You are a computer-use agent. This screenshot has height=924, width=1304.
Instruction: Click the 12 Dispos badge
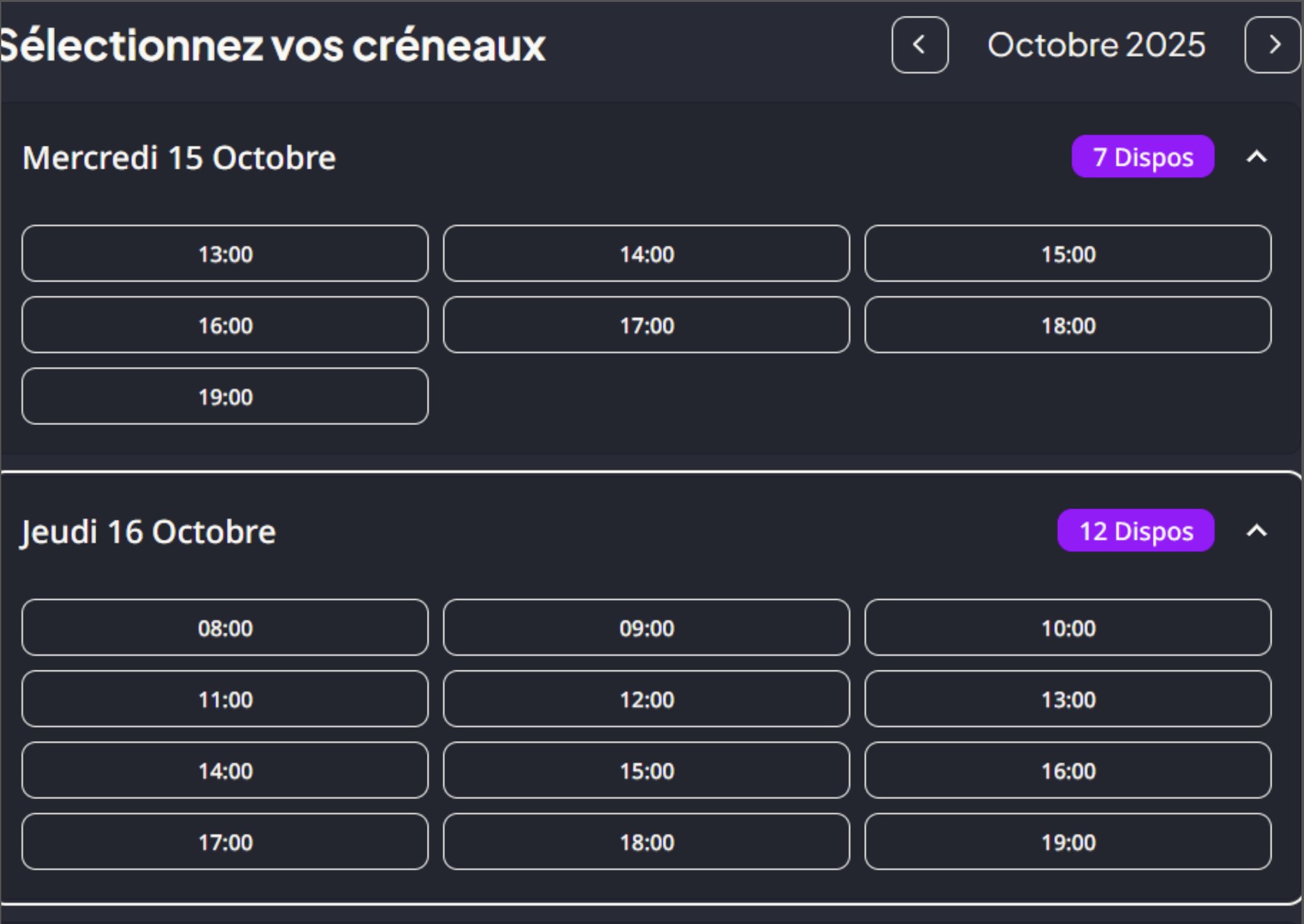(1136, 531)
